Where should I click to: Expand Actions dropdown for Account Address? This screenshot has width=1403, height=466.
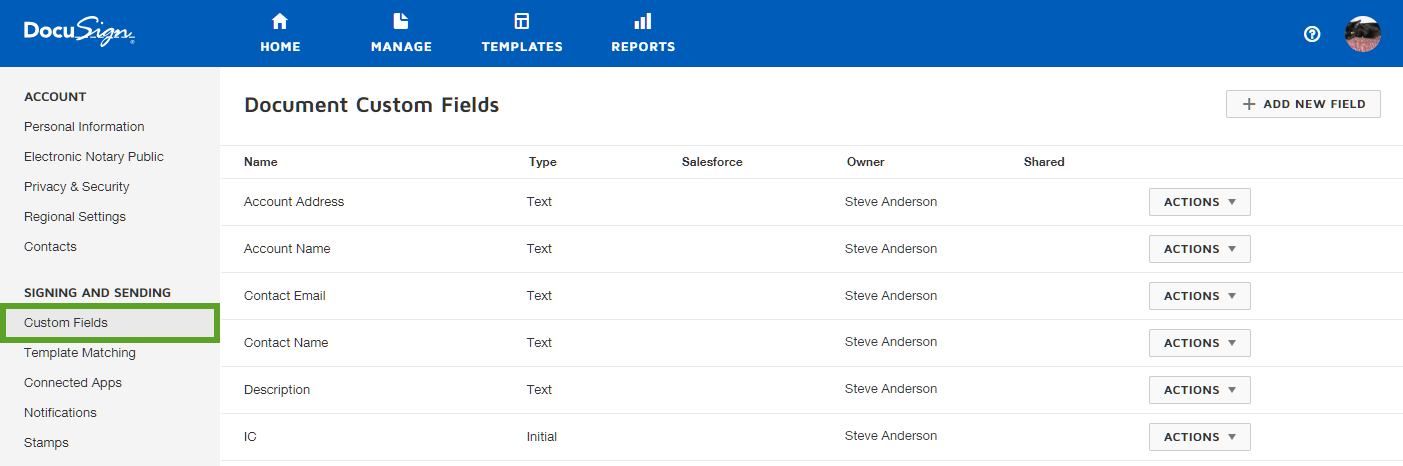click(x=1199, y=202)
